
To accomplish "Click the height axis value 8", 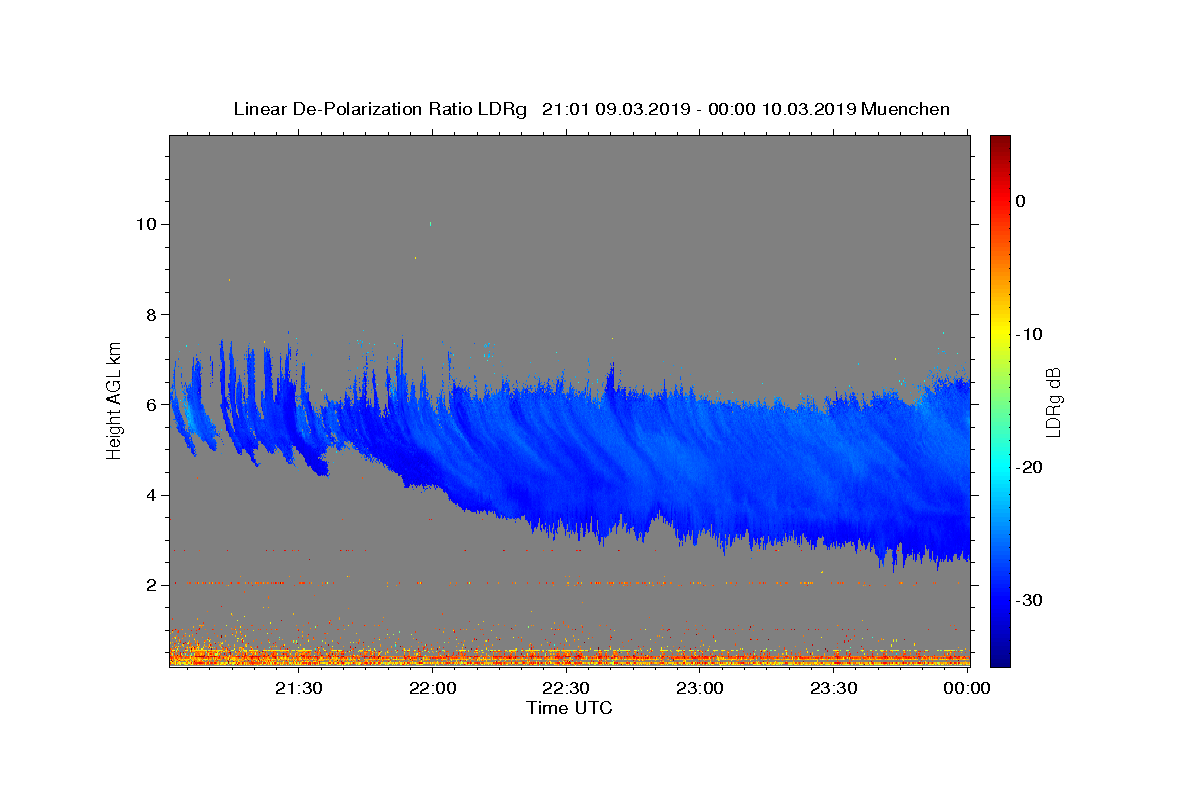I will tap(150, 314).
